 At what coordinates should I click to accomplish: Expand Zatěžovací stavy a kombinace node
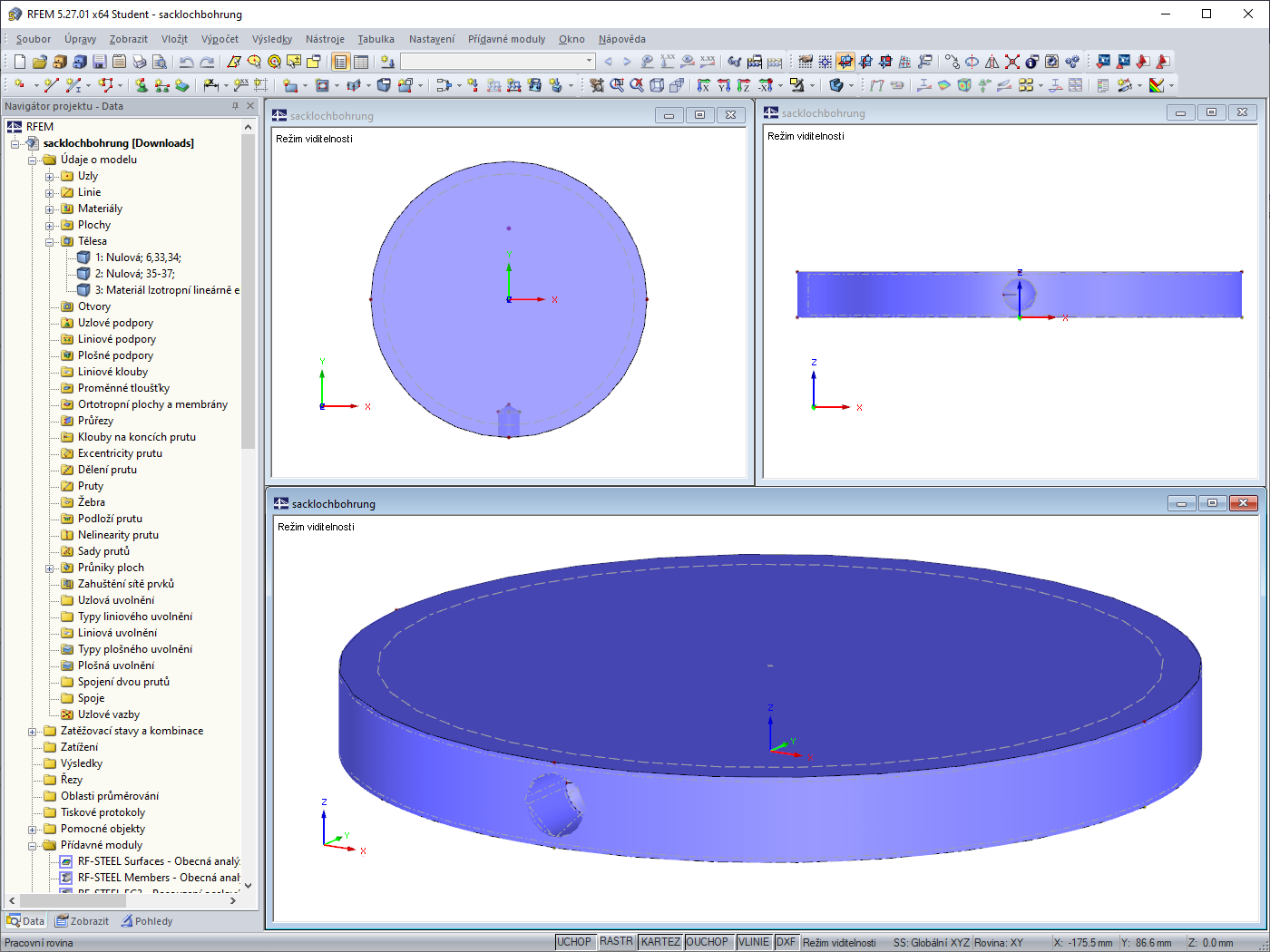click(x=33, y=731)
